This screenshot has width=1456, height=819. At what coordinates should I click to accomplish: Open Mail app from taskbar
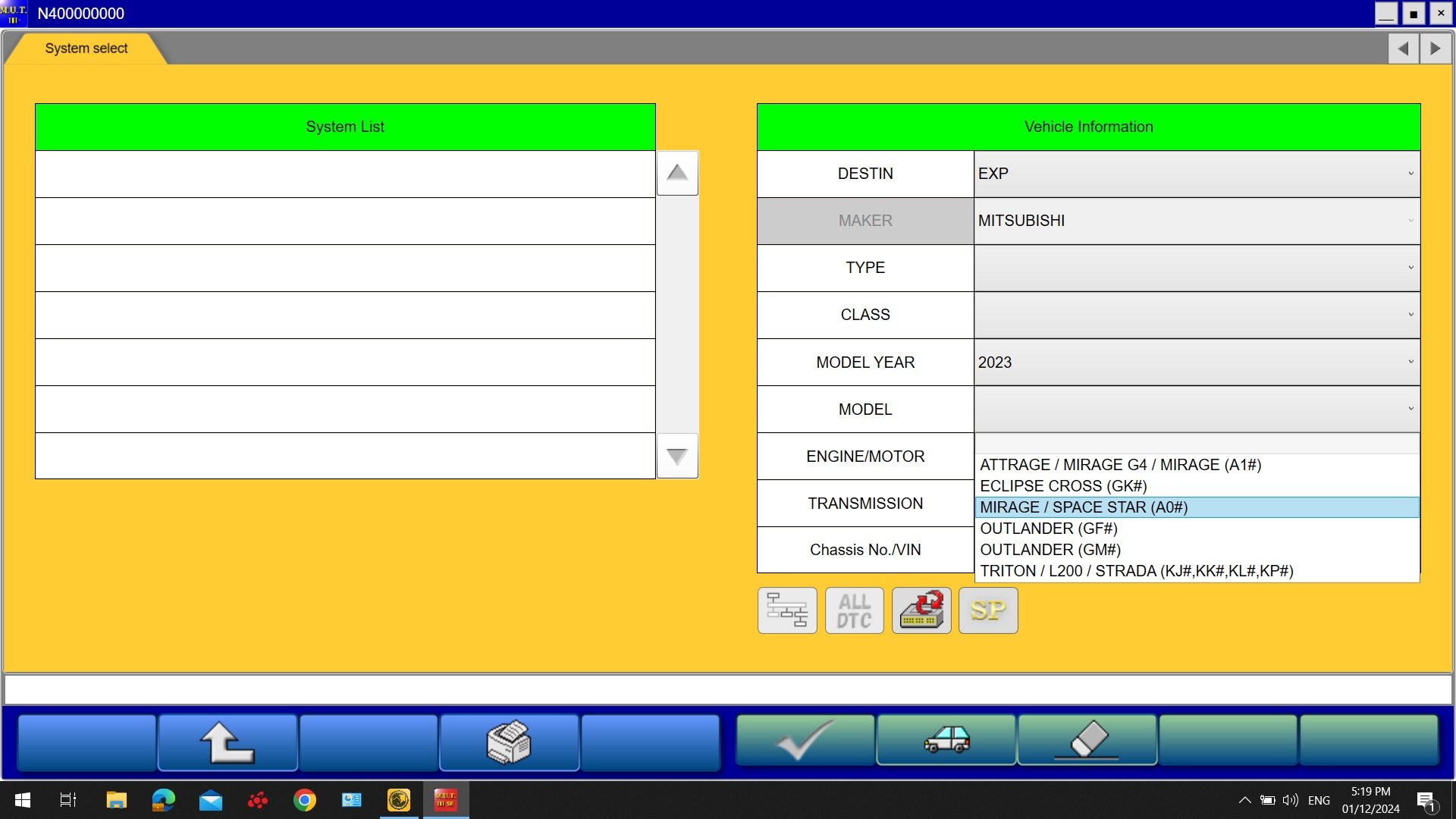coord(211,800)
